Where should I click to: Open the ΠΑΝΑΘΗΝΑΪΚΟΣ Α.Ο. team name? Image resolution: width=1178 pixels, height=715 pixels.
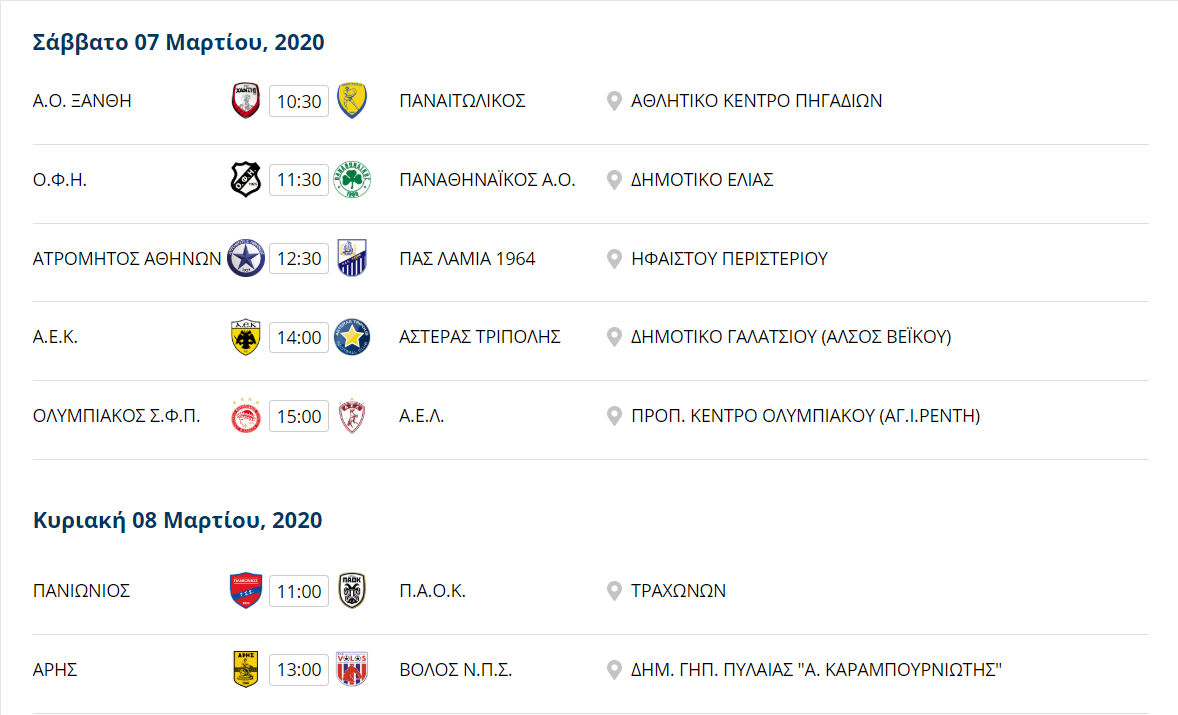coord(487,180)
